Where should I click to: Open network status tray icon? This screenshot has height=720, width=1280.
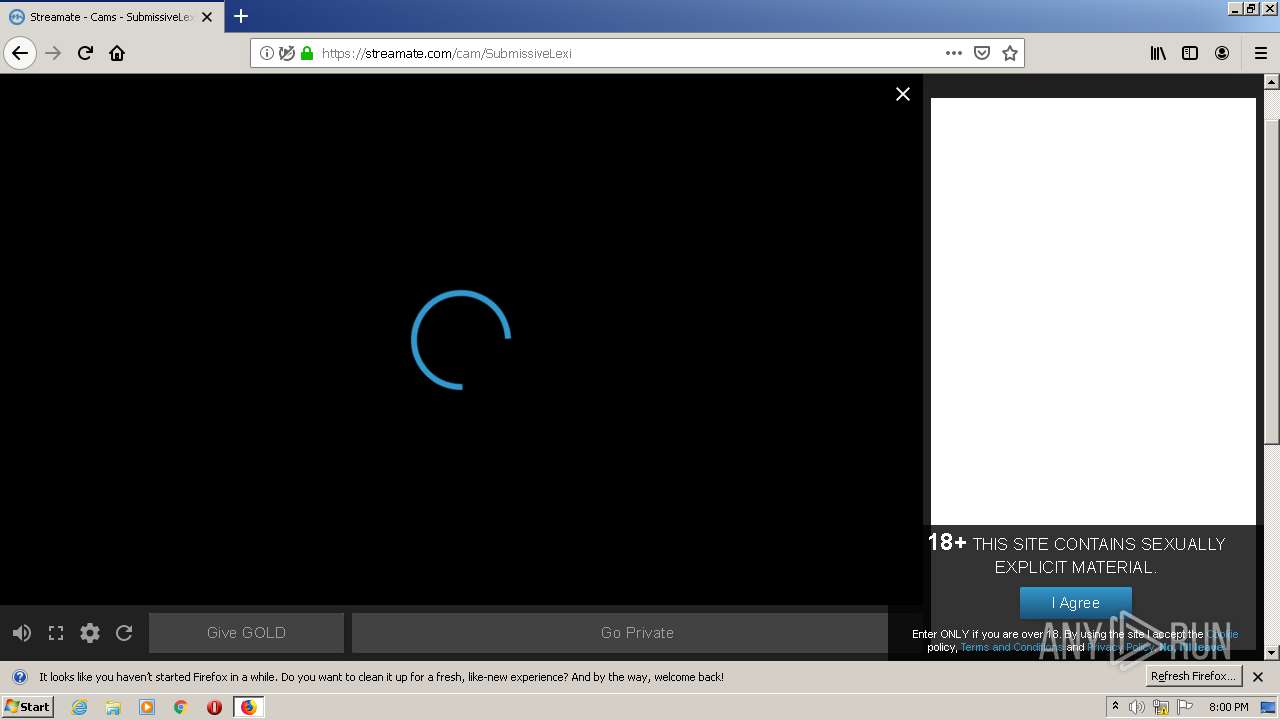1161,707
